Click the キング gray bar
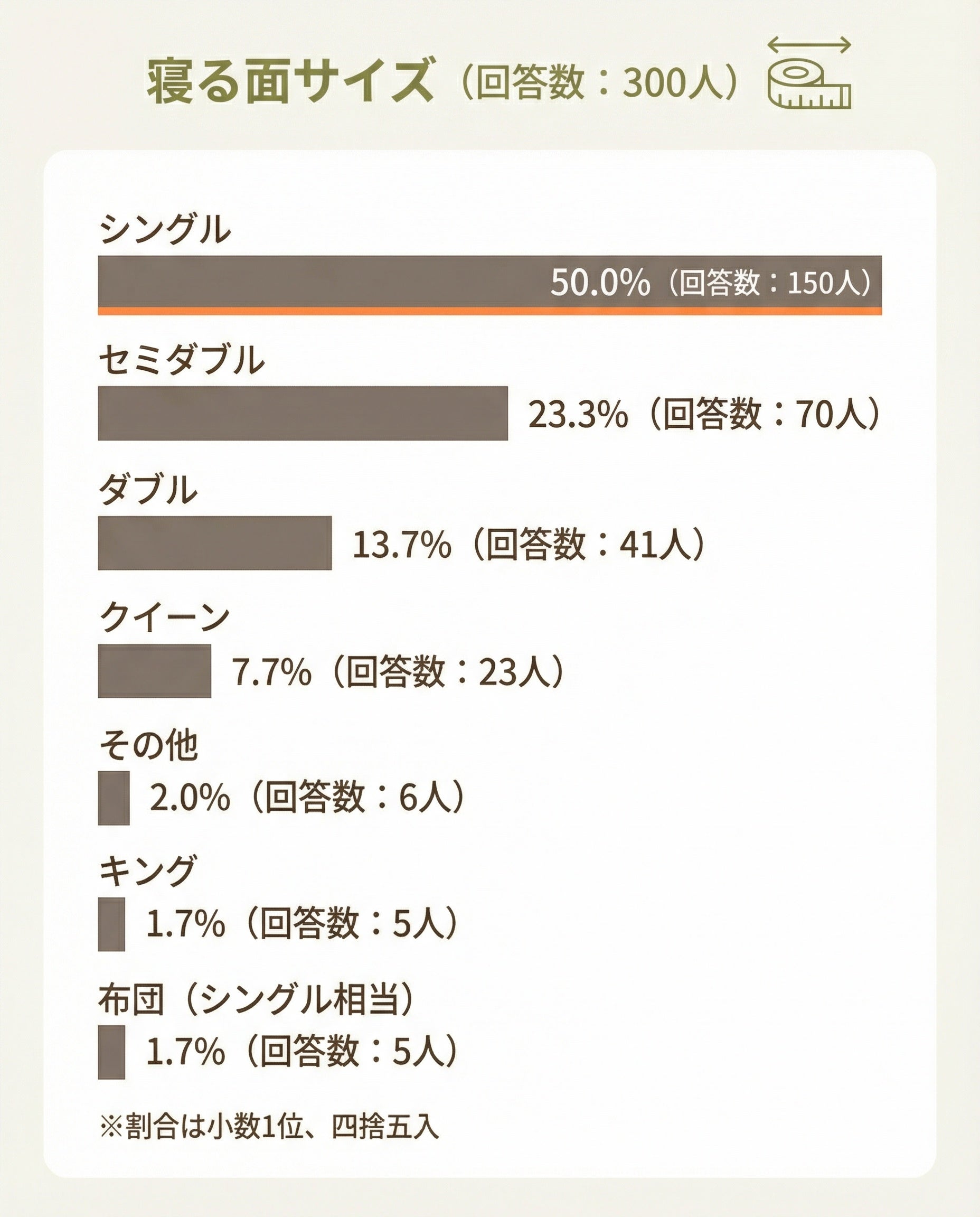The height and width of the screenshot is (1217, 980). point(111,924)
